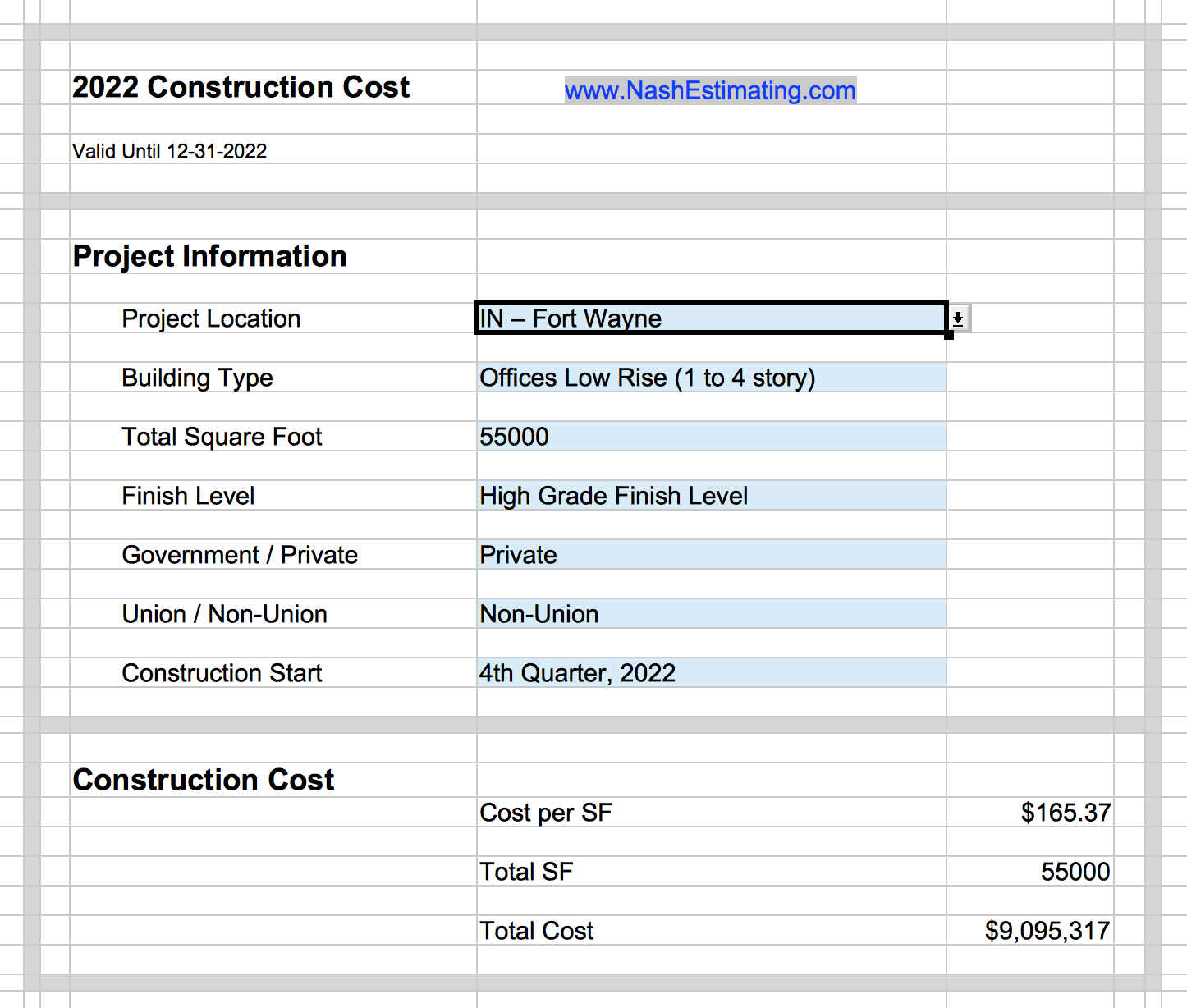Select the IN – Fort Wayne location cell
The height and width of the screenshot is (1008, 1187).
(711, 318)
